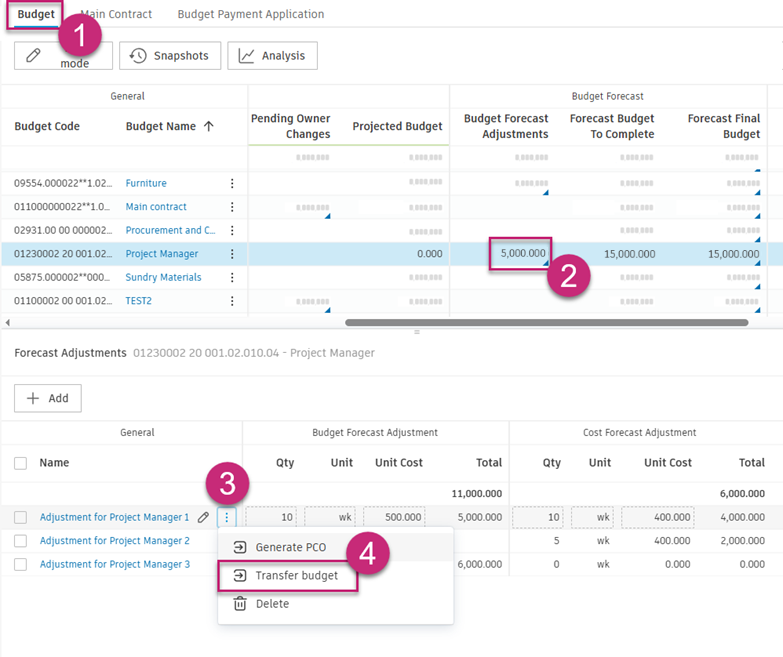Open the more menu for the TEST2 row
Screen dimensions: 783x657
pos(232,301)
